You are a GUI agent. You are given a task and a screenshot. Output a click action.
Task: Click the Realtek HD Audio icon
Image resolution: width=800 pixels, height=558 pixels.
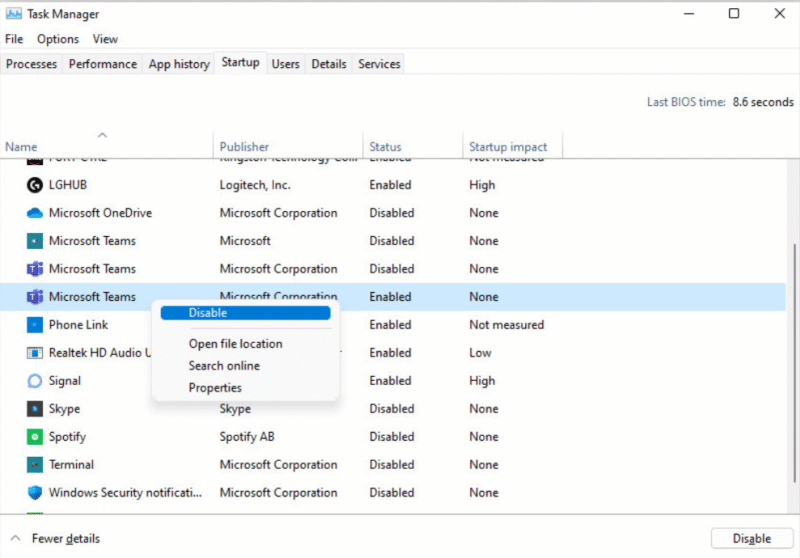tap(34, 353)
